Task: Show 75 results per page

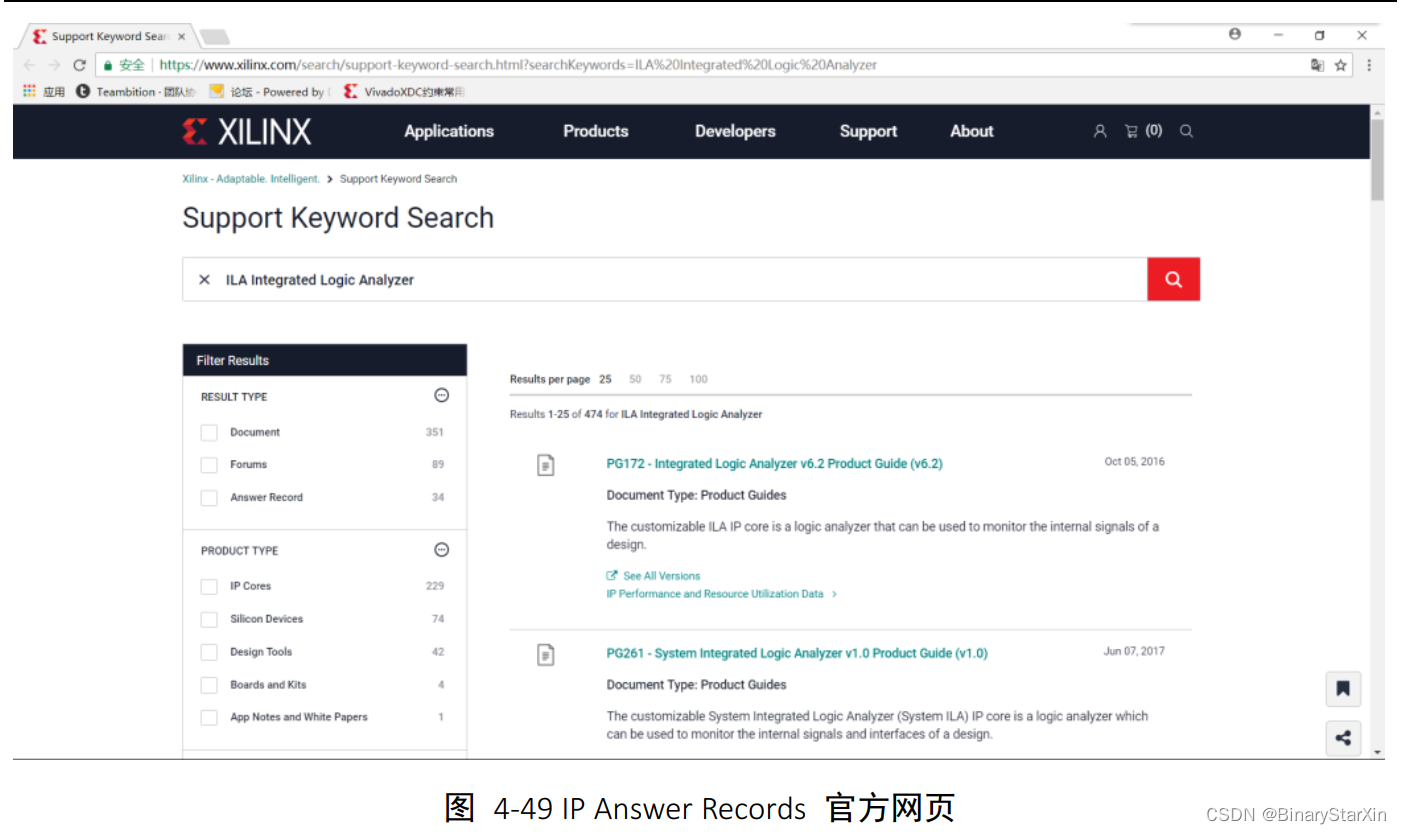Action: click(665, 379)
